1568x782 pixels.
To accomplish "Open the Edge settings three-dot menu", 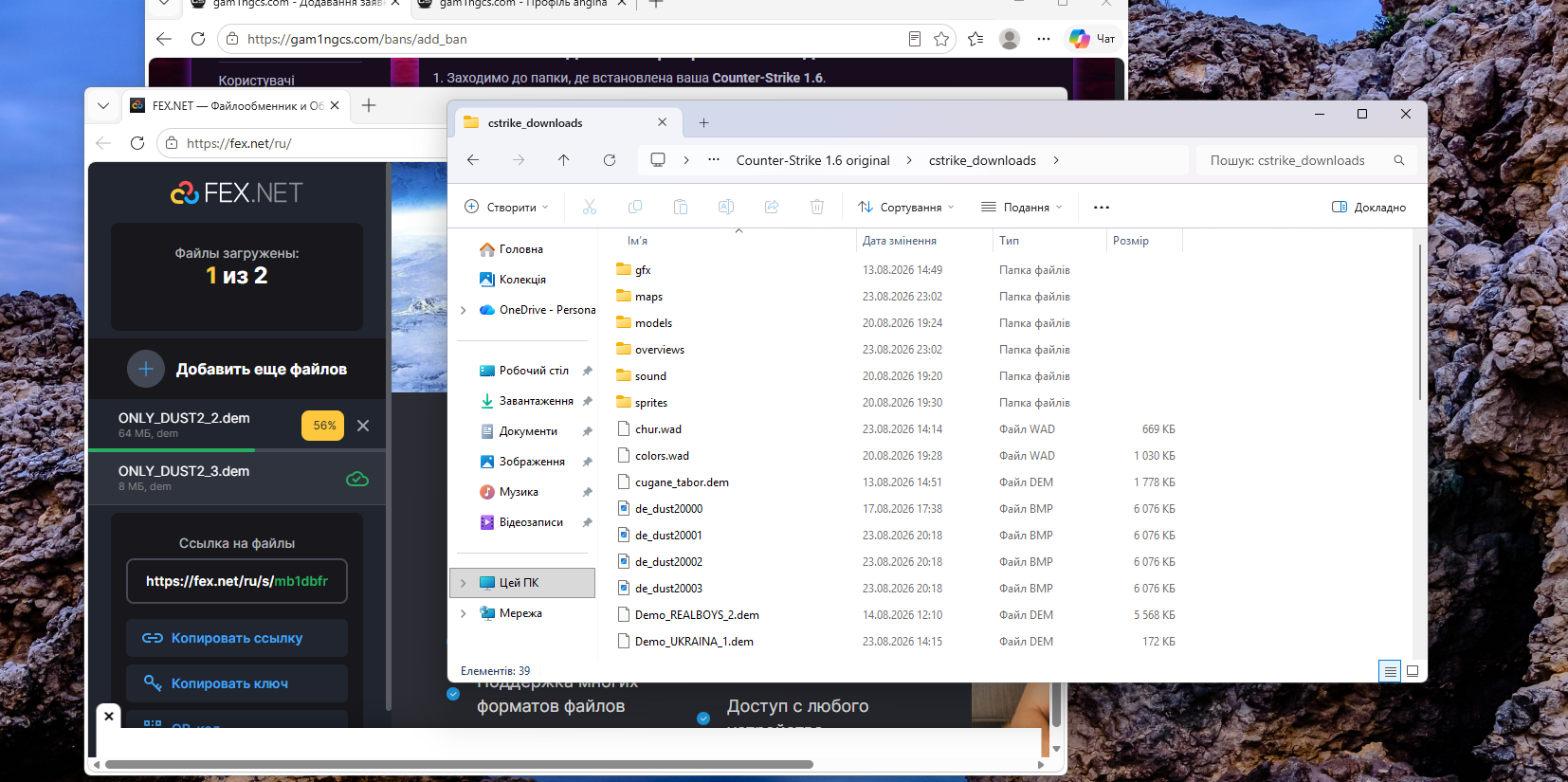I will pos(1044,39).
